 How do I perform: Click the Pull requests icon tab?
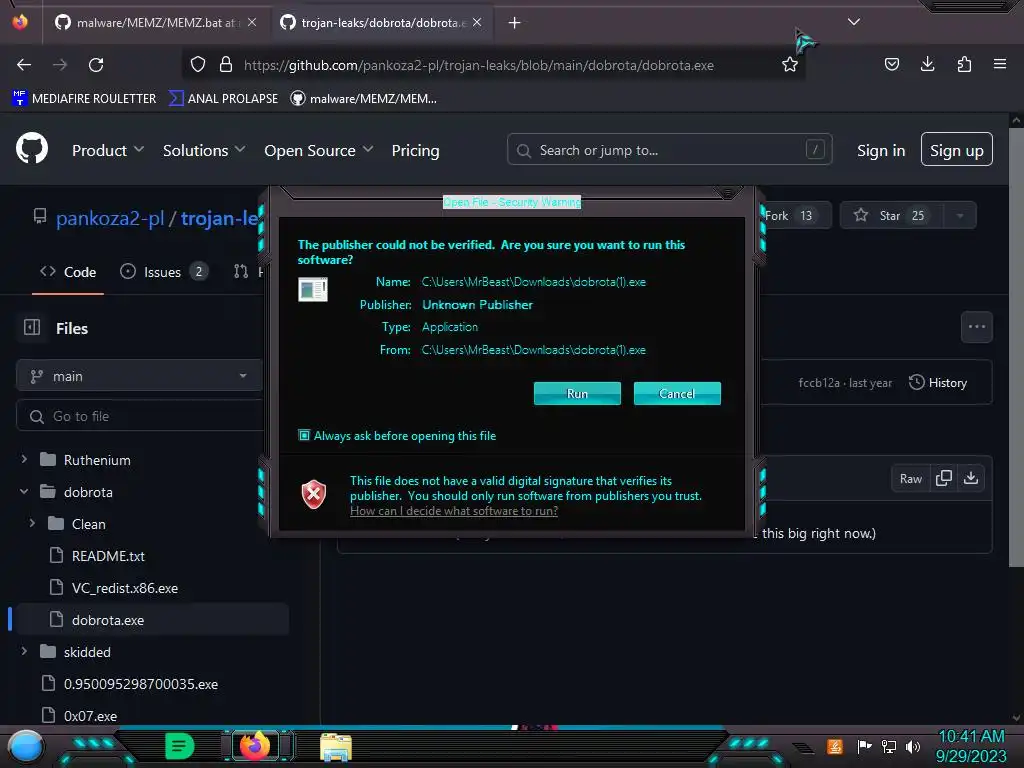point(241,272)
